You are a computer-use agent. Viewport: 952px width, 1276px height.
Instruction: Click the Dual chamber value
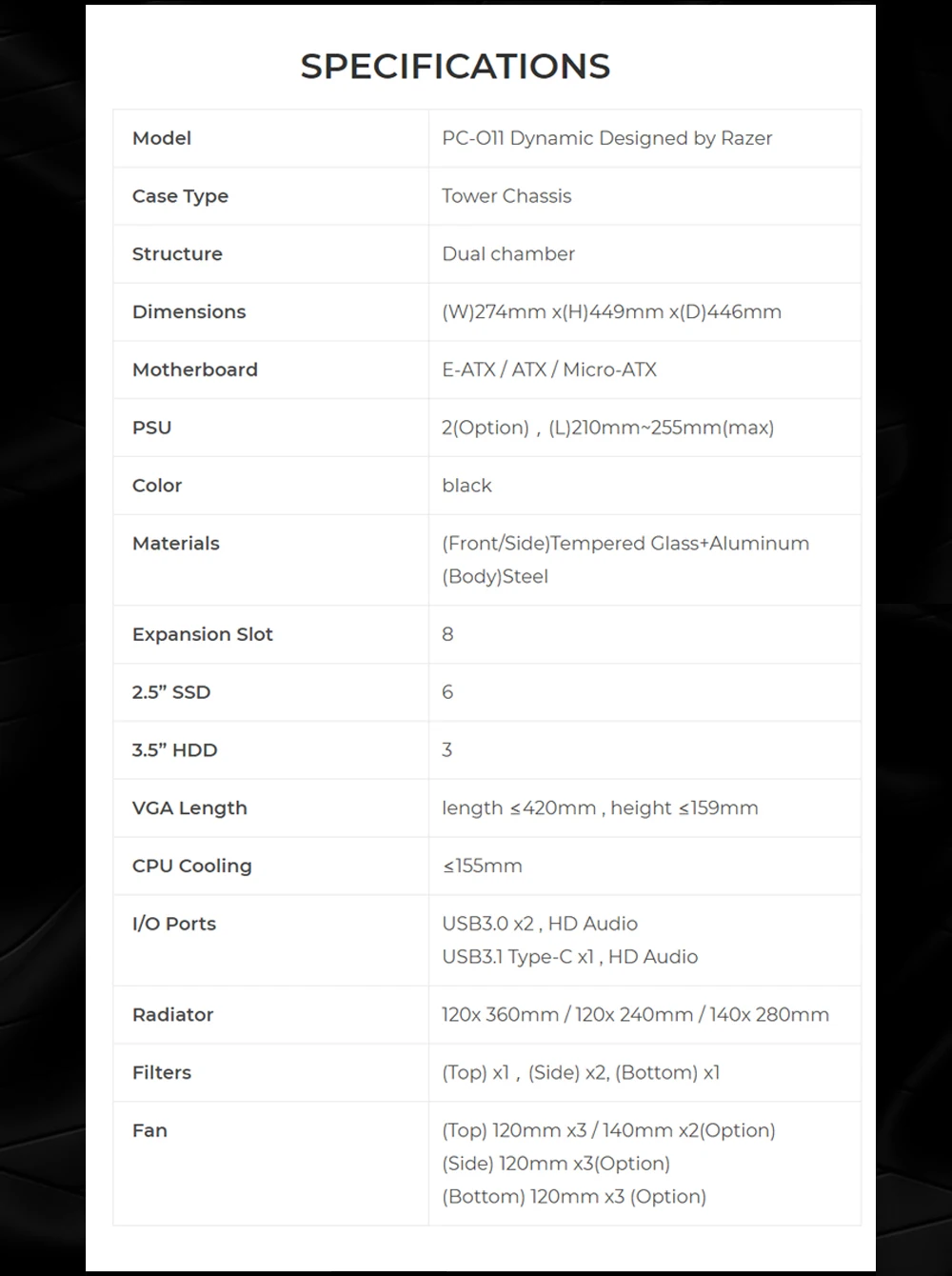click(508, 254)
